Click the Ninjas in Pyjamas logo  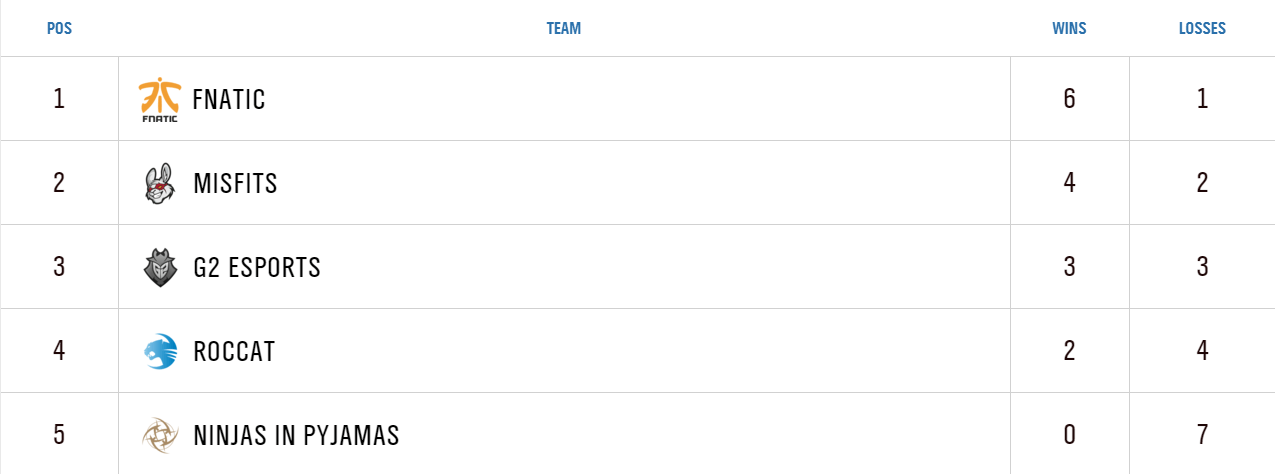point(159,435)
